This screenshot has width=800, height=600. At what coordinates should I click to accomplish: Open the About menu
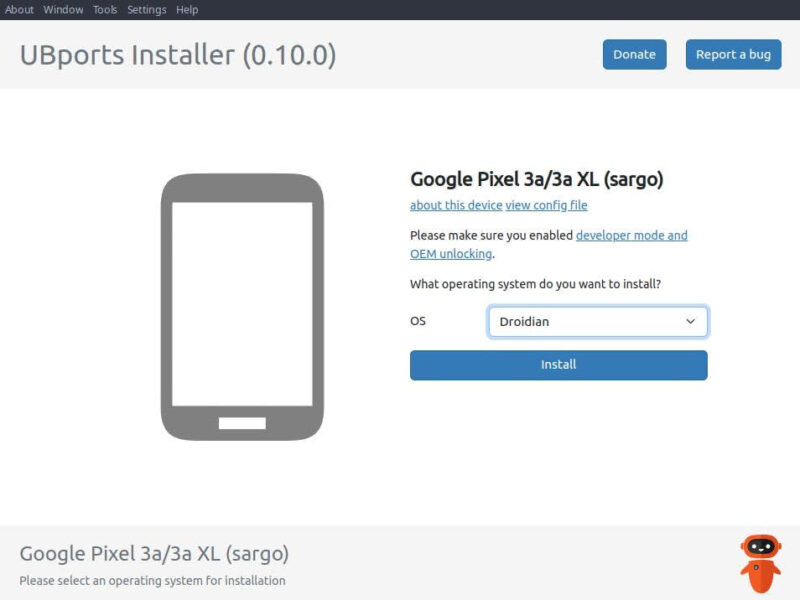[19, 10]
